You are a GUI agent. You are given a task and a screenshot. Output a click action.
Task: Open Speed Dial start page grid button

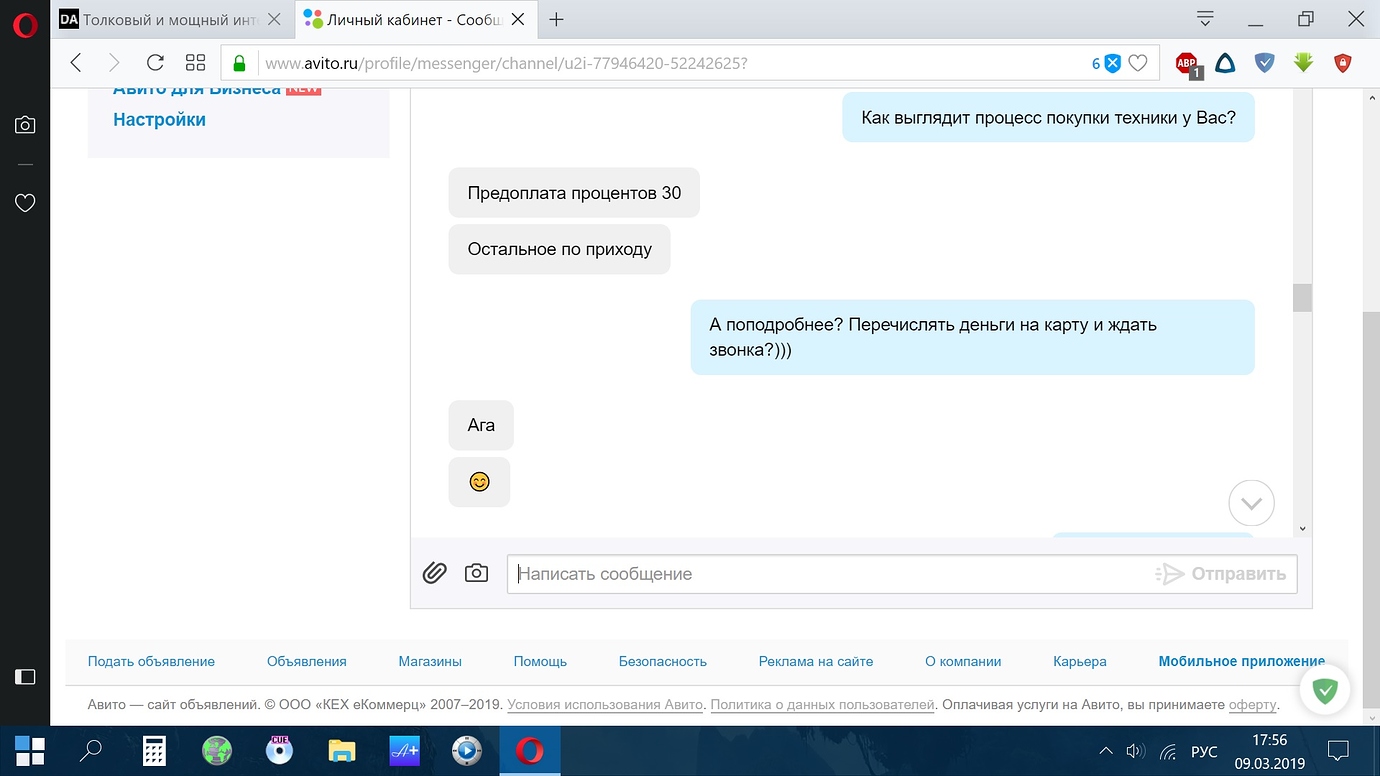coord(195,63)
